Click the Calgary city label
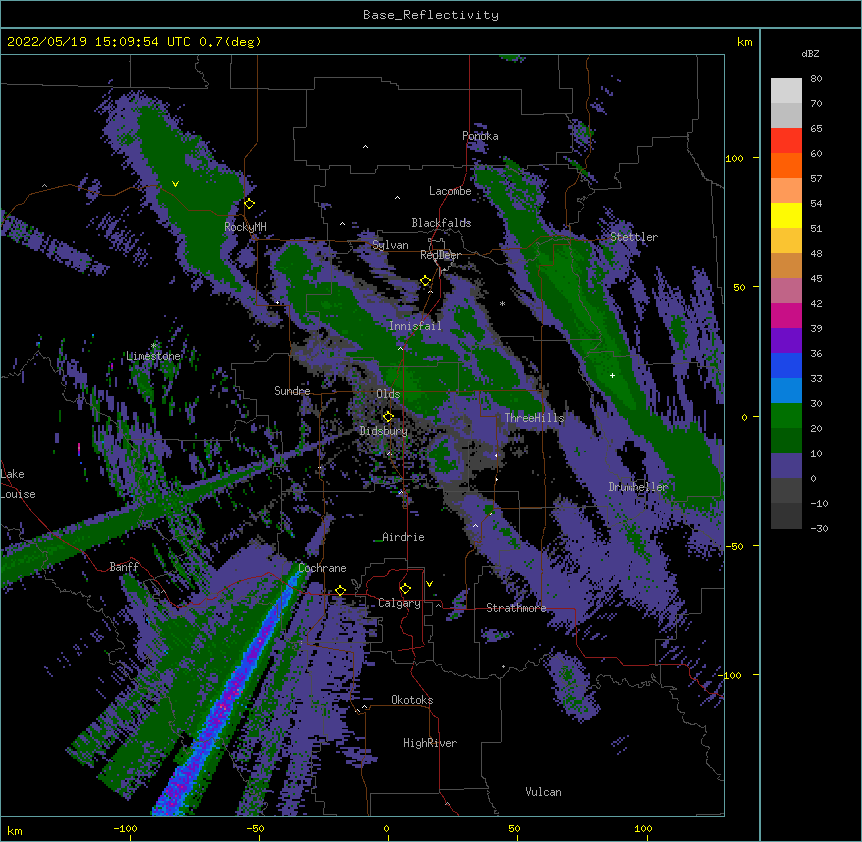This screenshot has height=842, width=862. point(400,603)
